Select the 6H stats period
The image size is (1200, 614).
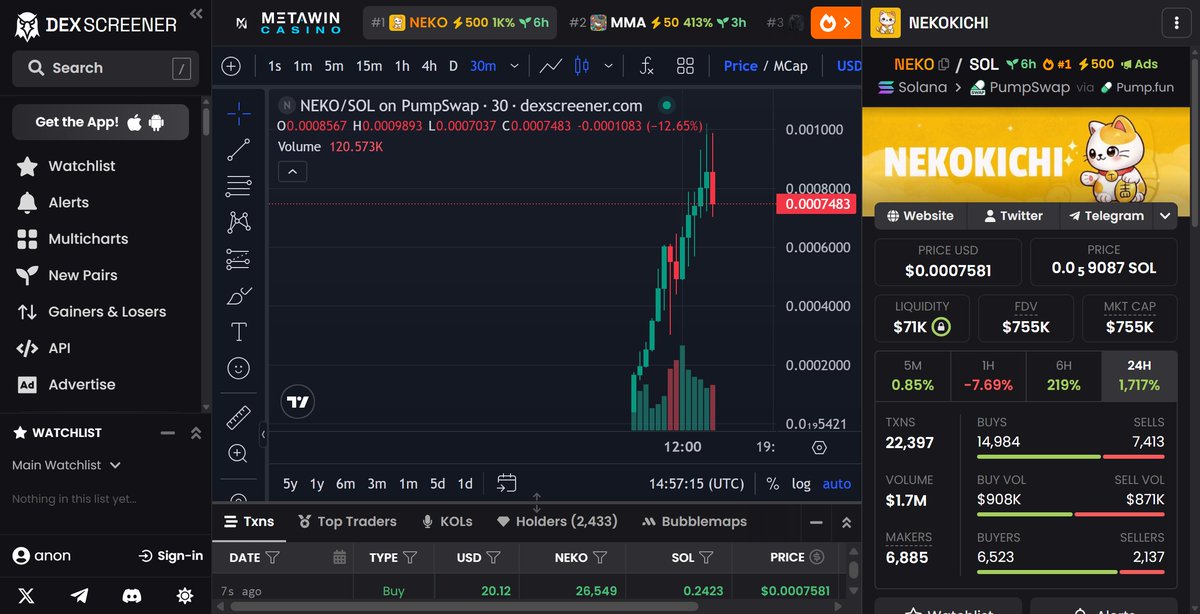1063,376
